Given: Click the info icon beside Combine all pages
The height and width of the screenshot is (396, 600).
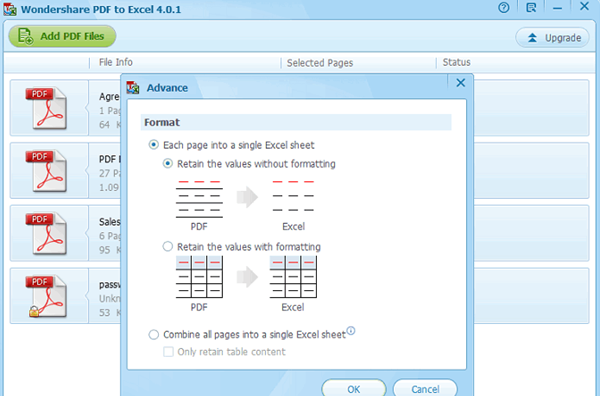Looking at the screenshot, I should click(x=351, y=331).
